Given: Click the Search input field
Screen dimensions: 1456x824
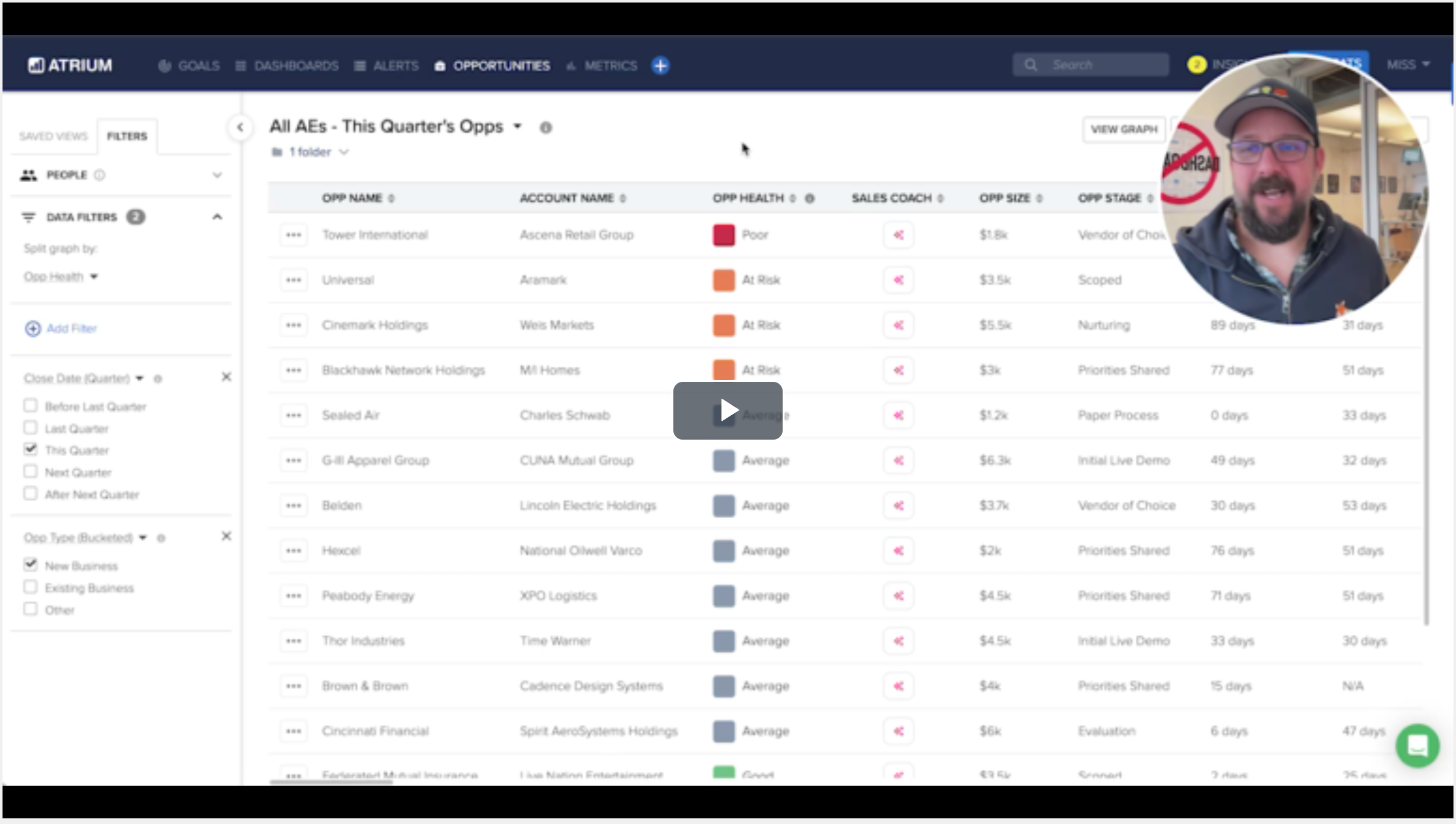Looking at the screenshot, I should [x=1091, y=65].
